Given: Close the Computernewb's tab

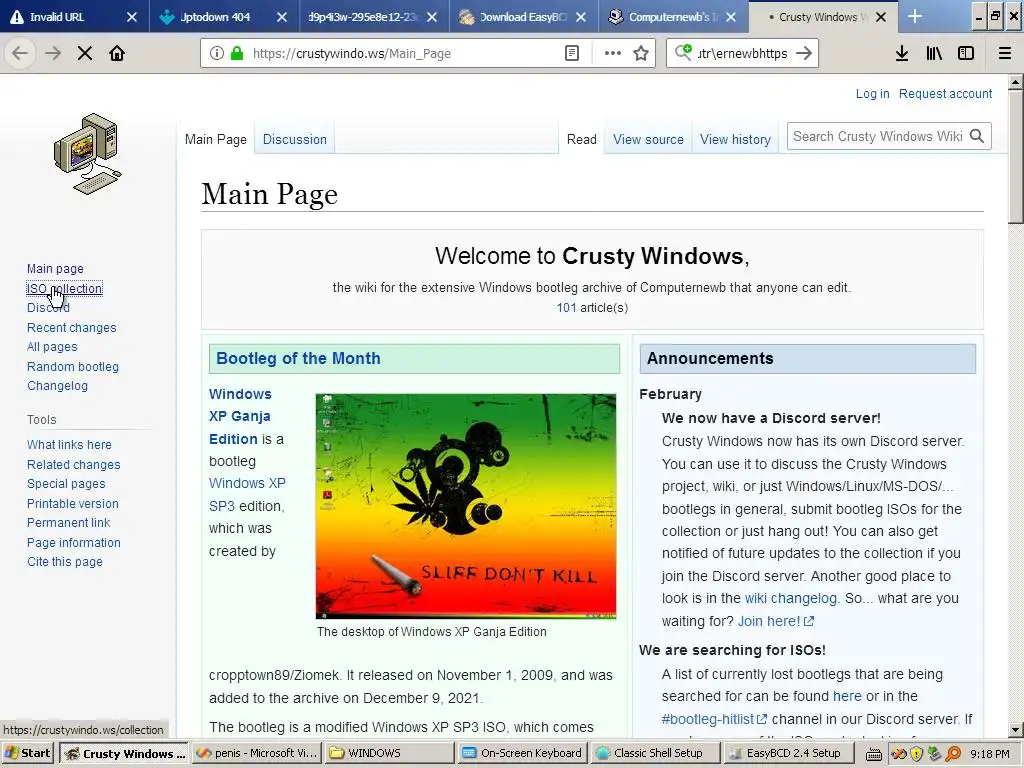Looking at the screenshot, I should coord(731,17).
